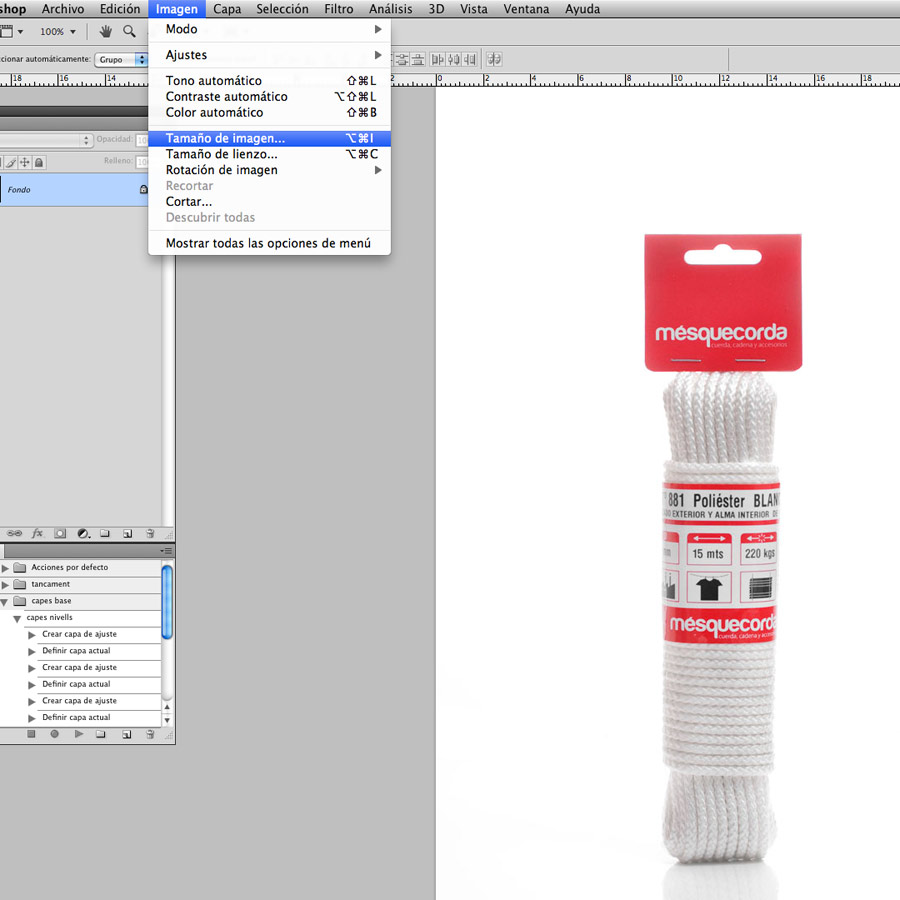Viewport: 900px width, 900px height.
Task: Click the link layers chain icon
Action: click(x=15, y=534)
